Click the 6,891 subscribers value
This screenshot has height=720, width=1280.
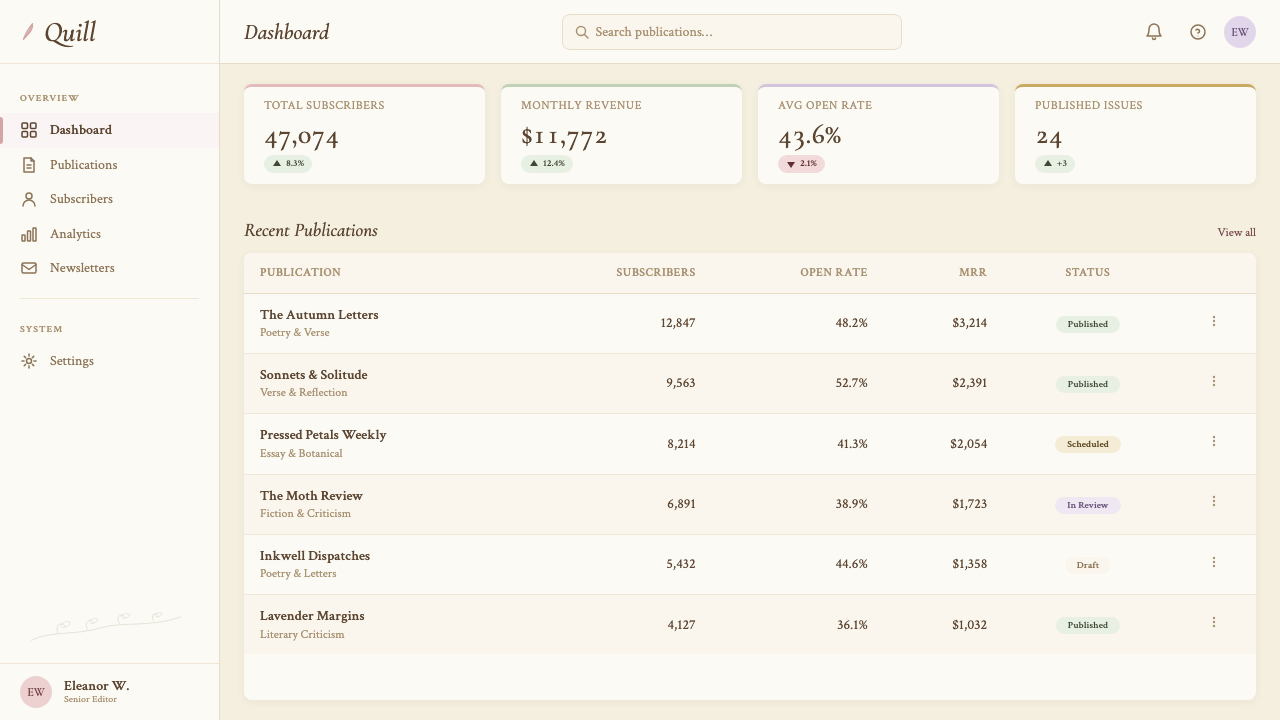point(681,504)
